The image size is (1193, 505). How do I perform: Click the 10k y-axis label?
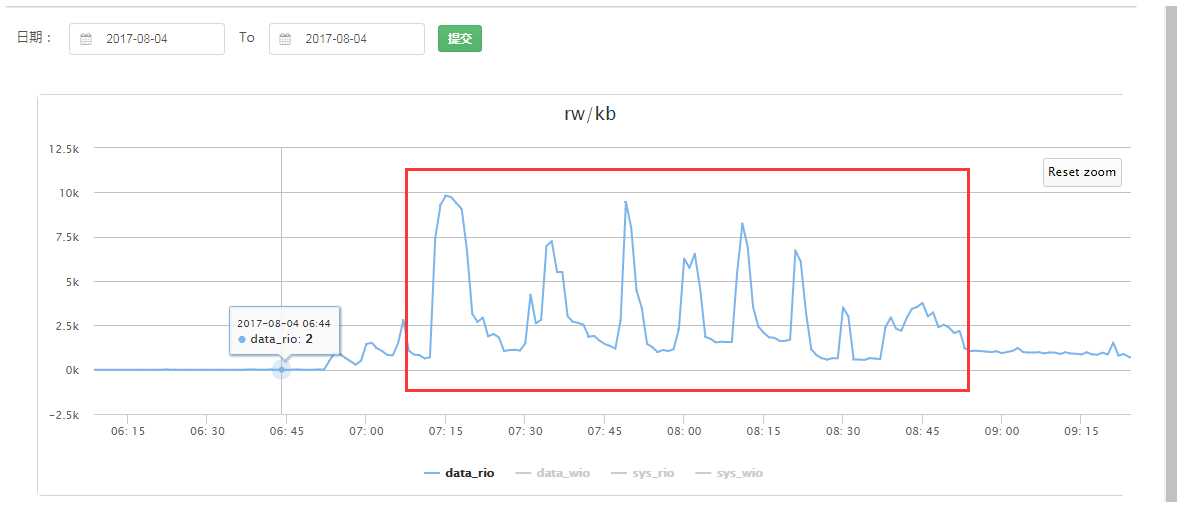68,193
